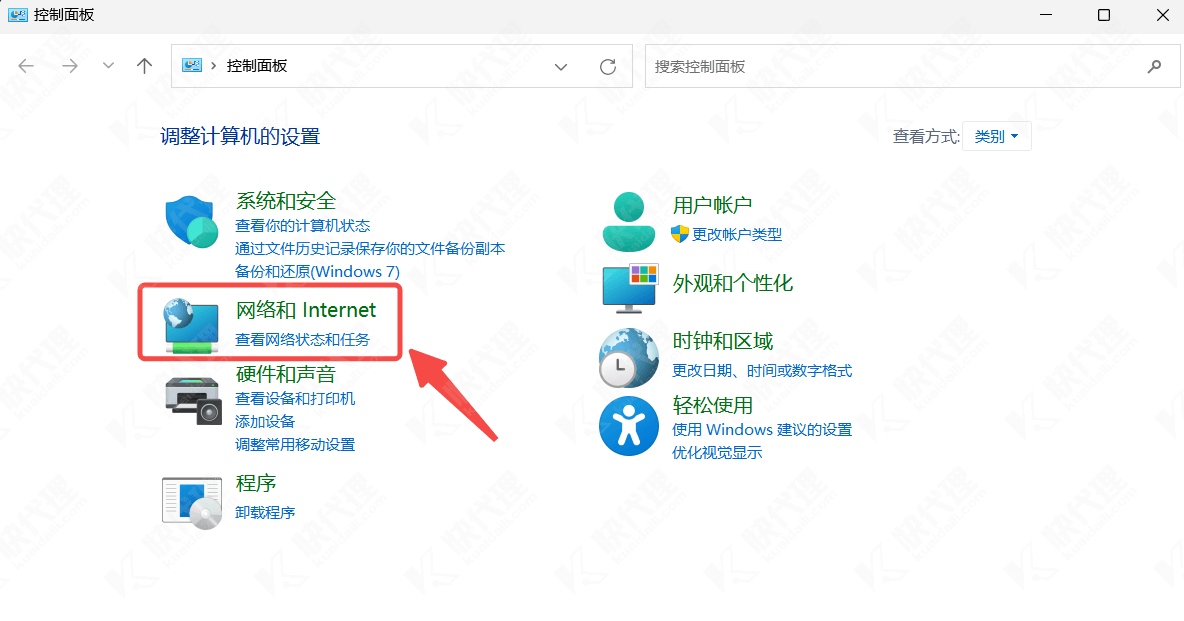Open 系统和安全 via its shield icon
Image resolution: width=1184 pixels, height=621 pixels.
point(190,223)
